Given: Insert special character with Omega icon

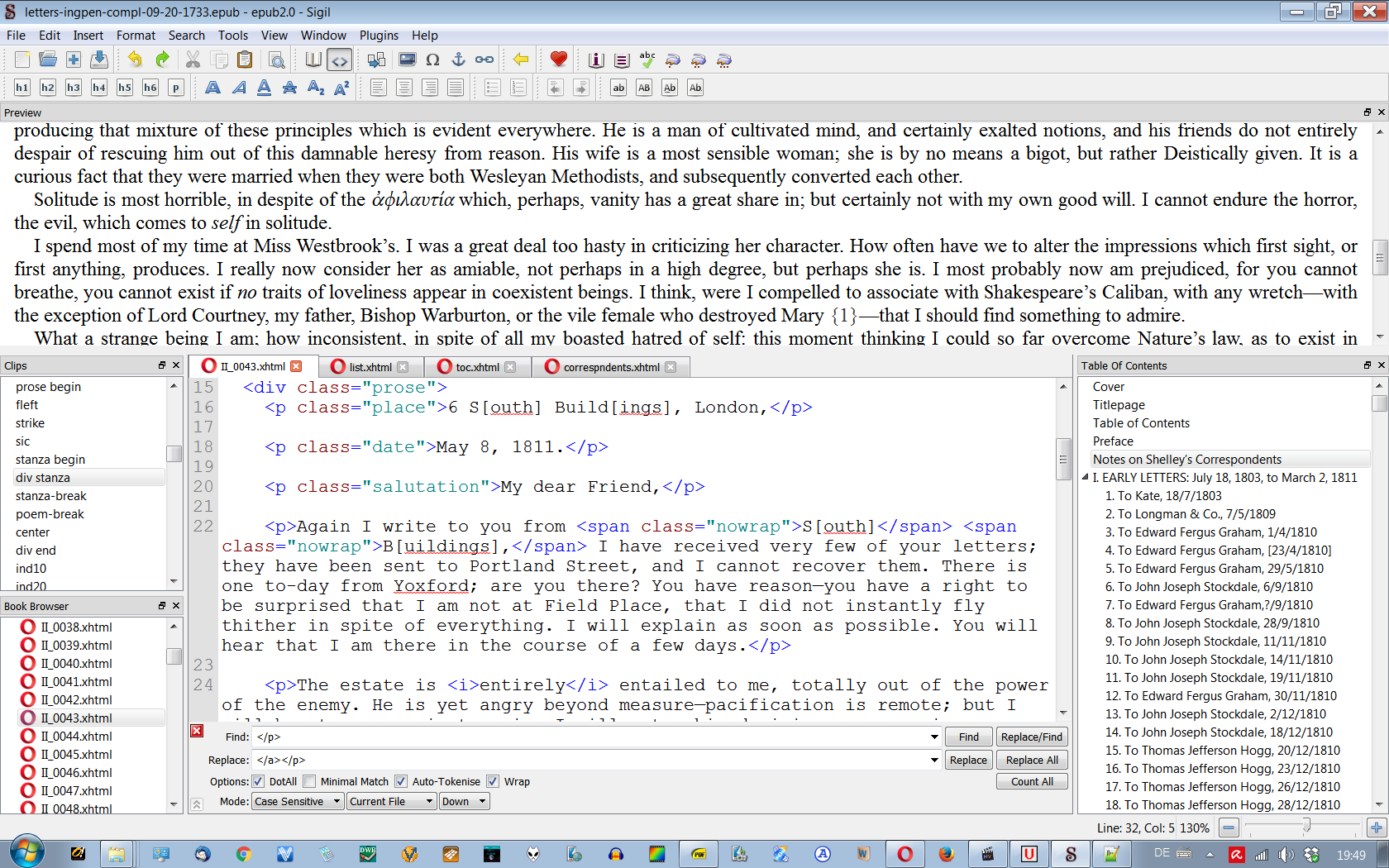Looking at the screenshot, I should point(432,60).
